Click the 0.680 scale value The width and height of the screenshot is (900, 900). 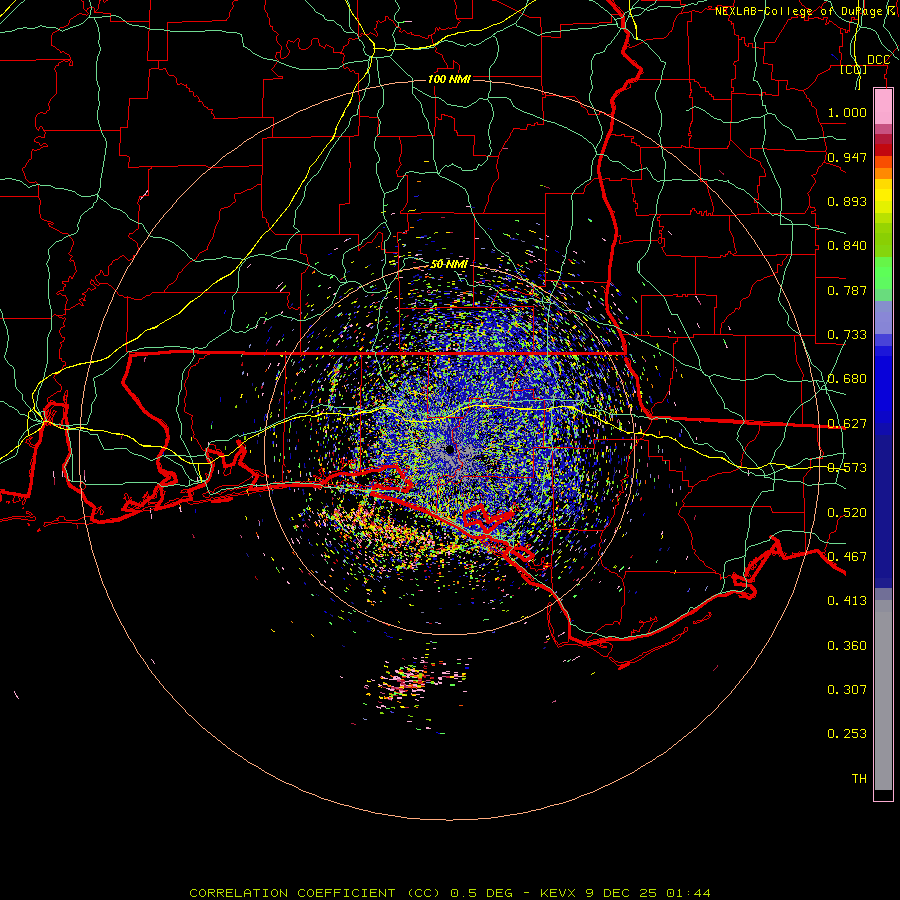[847, 379]
